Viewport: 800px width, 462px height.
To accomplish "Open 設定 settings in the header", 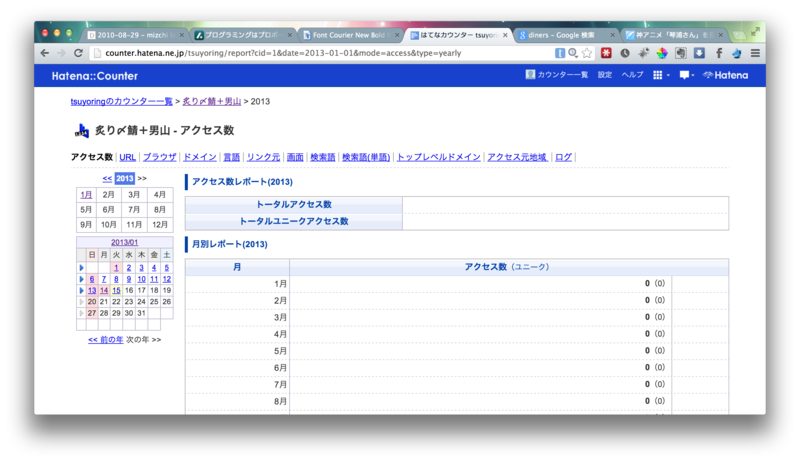I will tap(605, 75).
